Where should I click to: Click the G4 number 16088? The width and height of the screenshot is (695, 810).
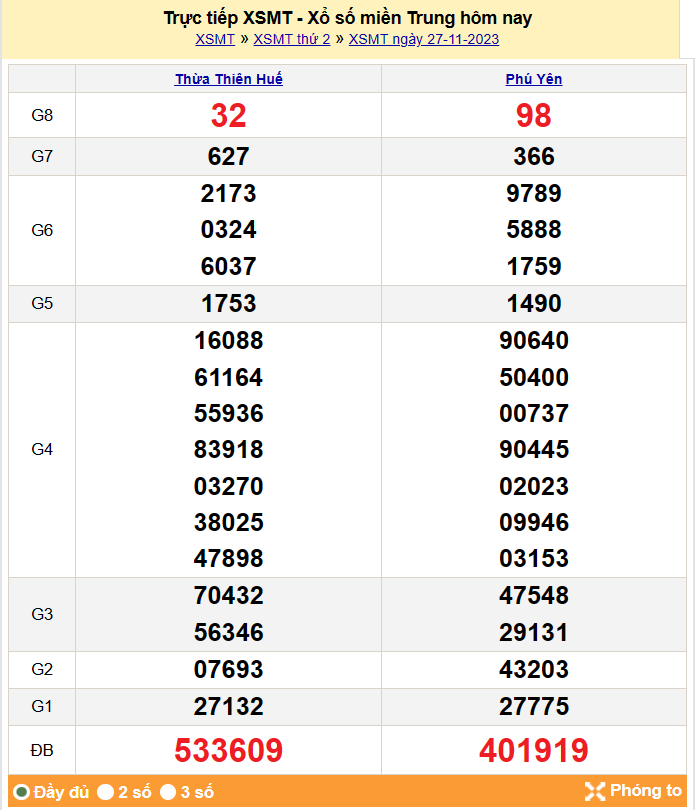pyautogui.click(x=228, y=341)
